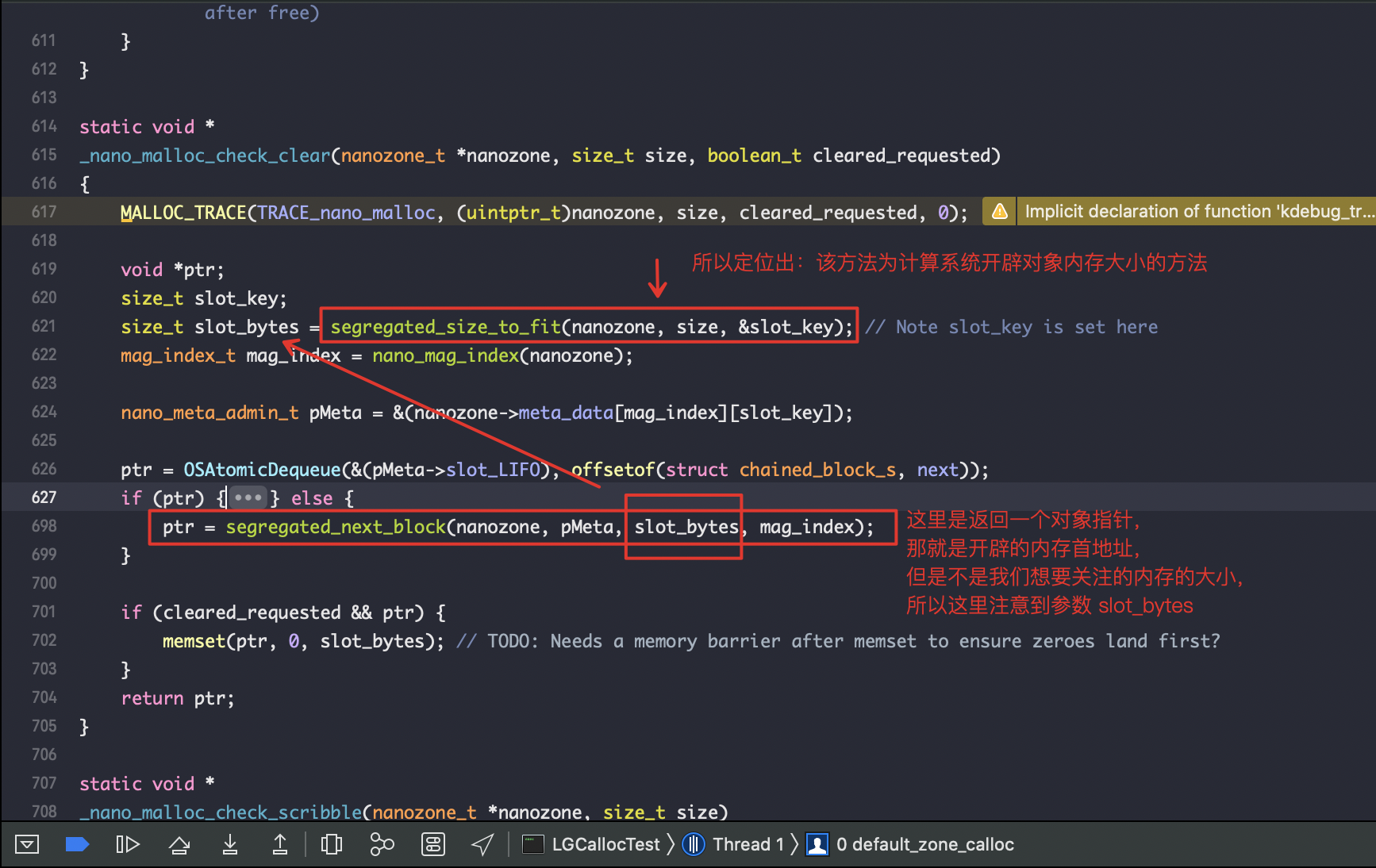Open the Debug View Hierarchy
Image resolution: width=1376 pixels, height=868 pixels.
pos(332,844)
